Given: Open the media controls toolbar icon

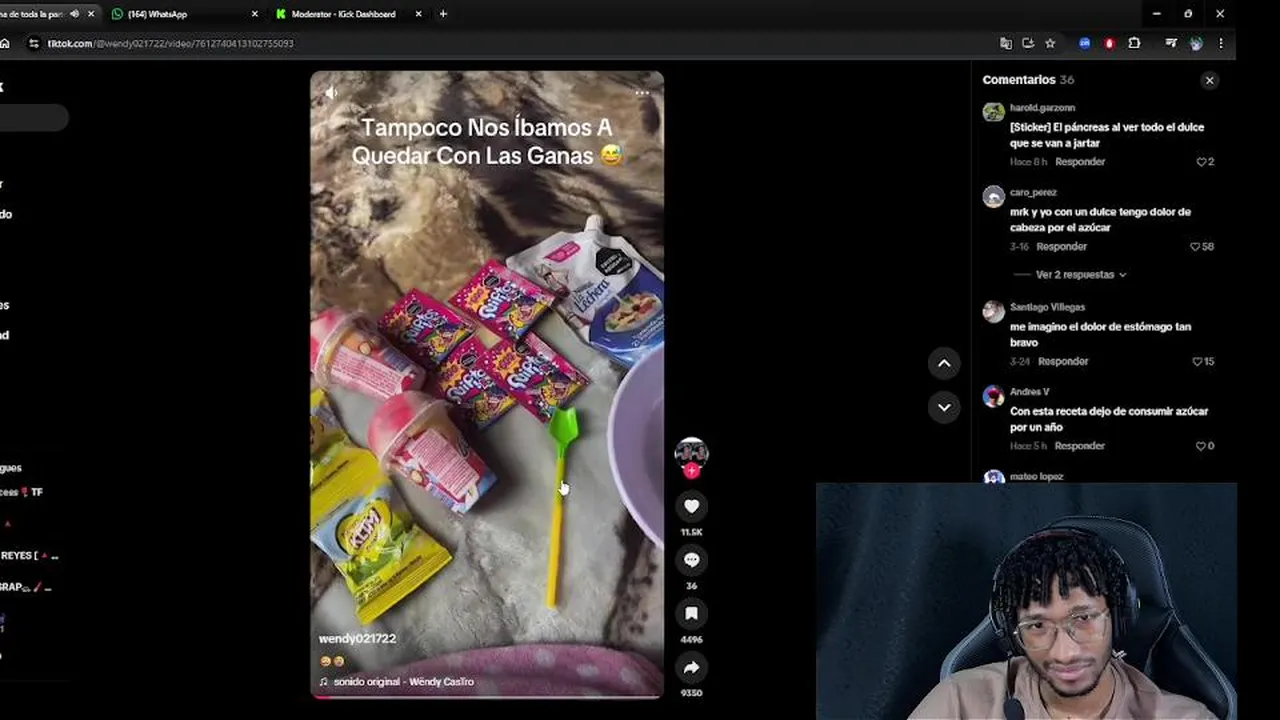Looking at the screenshot, I should (1171, 43).
